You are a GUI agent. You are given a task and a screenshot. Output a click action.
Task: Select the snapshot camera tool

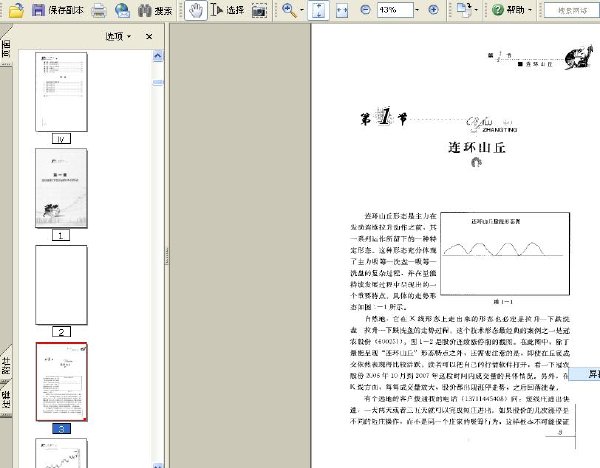tap(259, 11)
